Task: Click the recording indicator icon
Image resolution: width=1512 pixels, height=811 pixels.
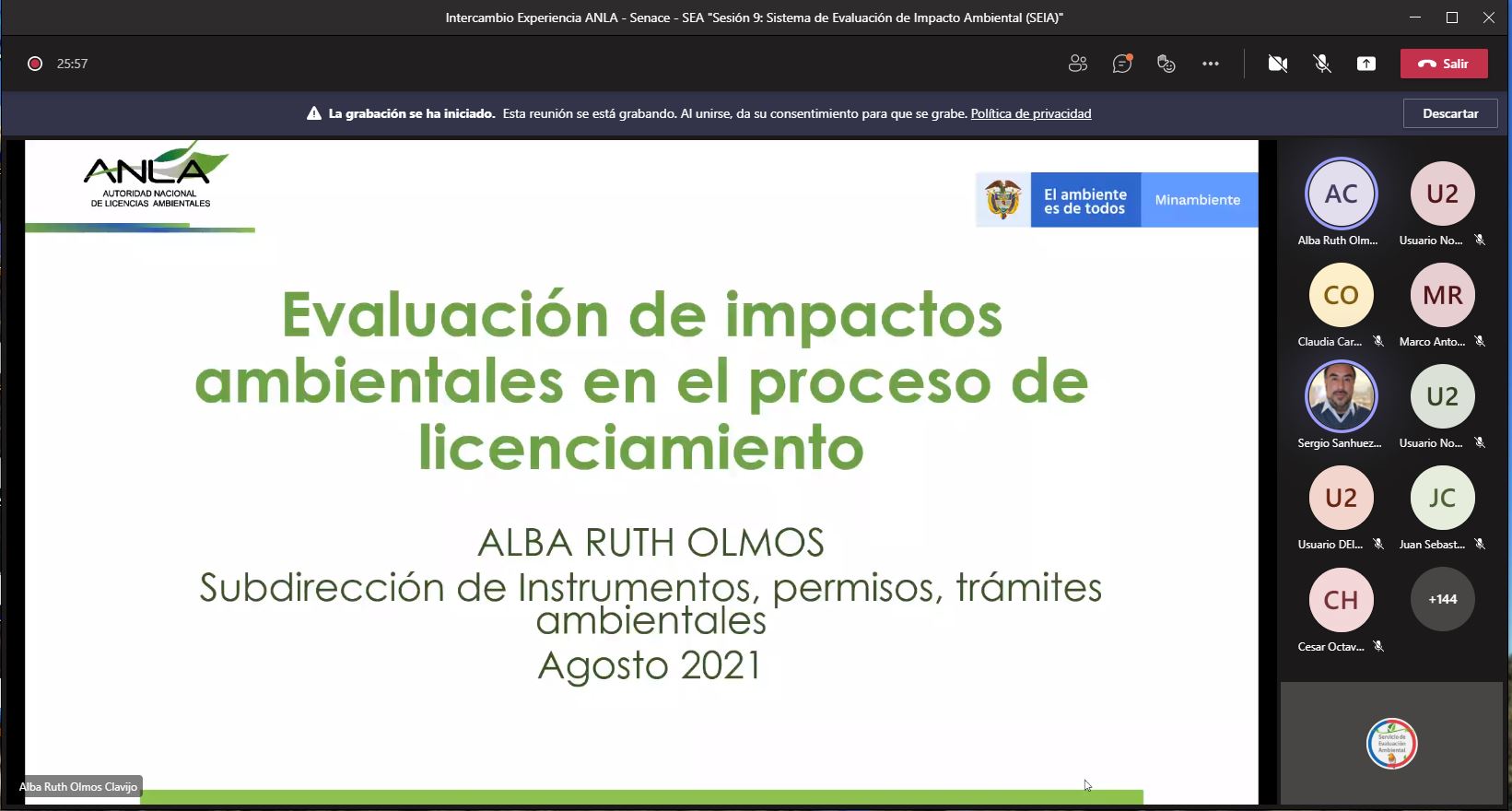Action: pyautogui.click(x=35, y=64)
